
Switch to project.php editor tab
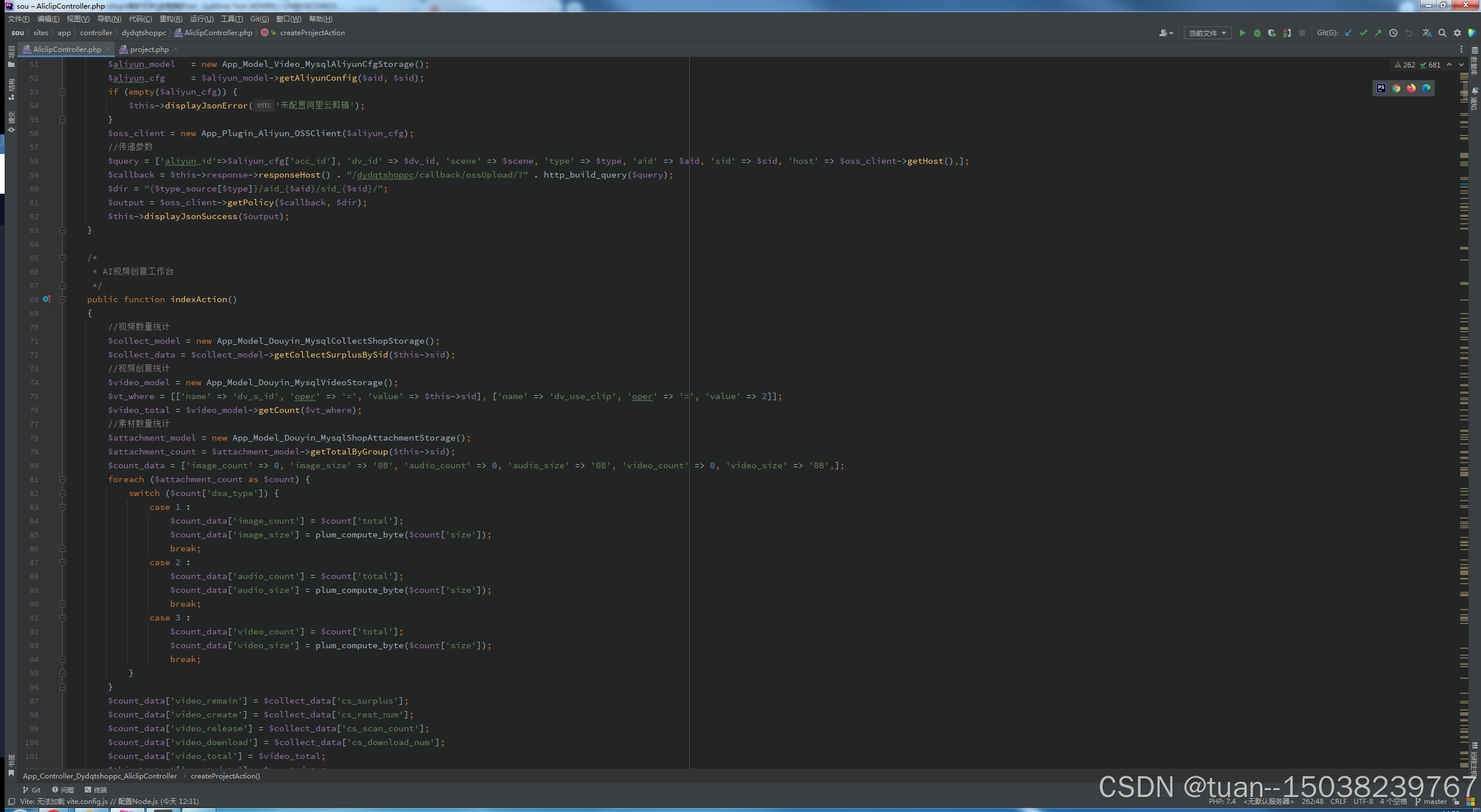tap(149, 50)
